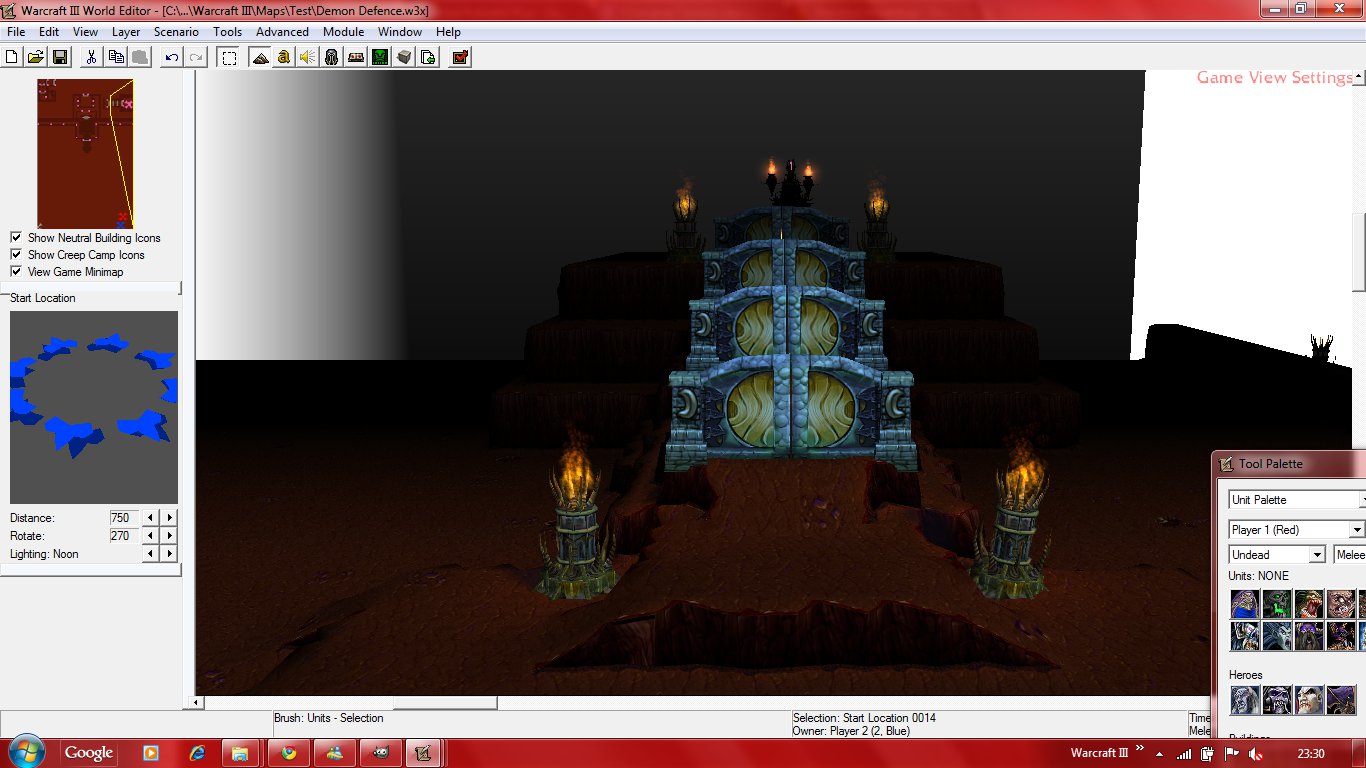Image resolution: width=1366 pixels, height=768 pixels.
Task: Click the Distance value field
Action: coord(122,518)
